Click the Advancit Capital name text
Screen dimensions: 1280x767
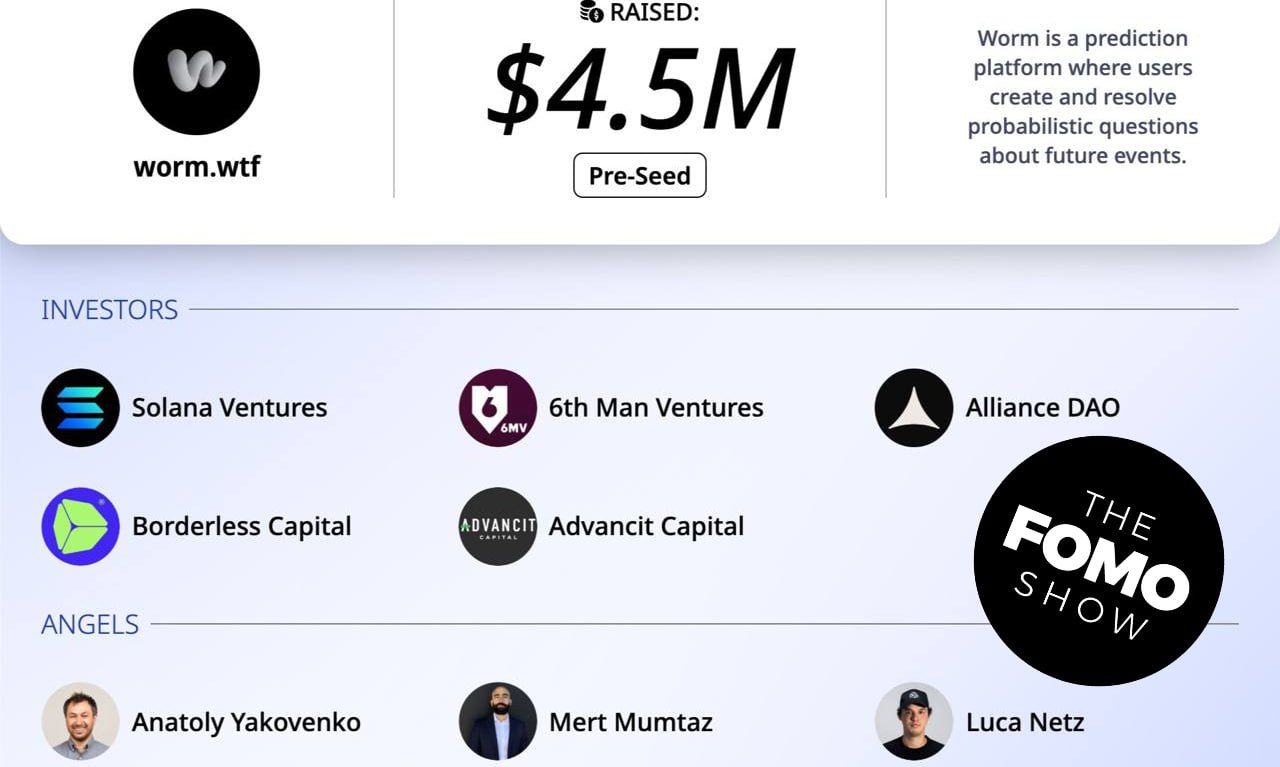(646, 527)
